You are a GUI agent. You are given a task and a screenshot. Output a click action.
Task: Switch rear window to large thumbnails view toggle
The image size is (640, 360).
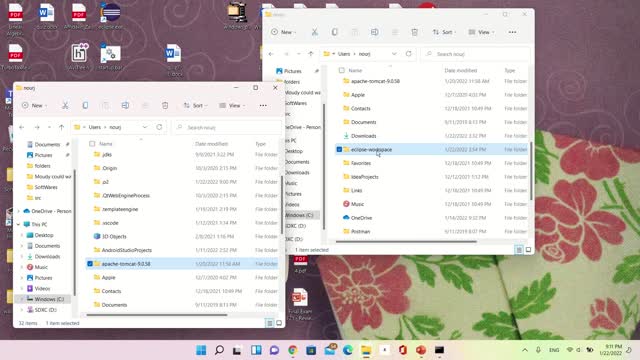[529, 249]
